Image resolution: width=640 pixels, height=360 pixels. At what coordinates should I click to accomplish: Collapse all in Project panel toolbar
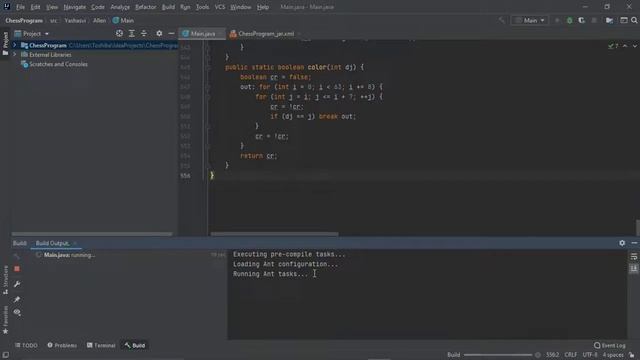(144, 33)
